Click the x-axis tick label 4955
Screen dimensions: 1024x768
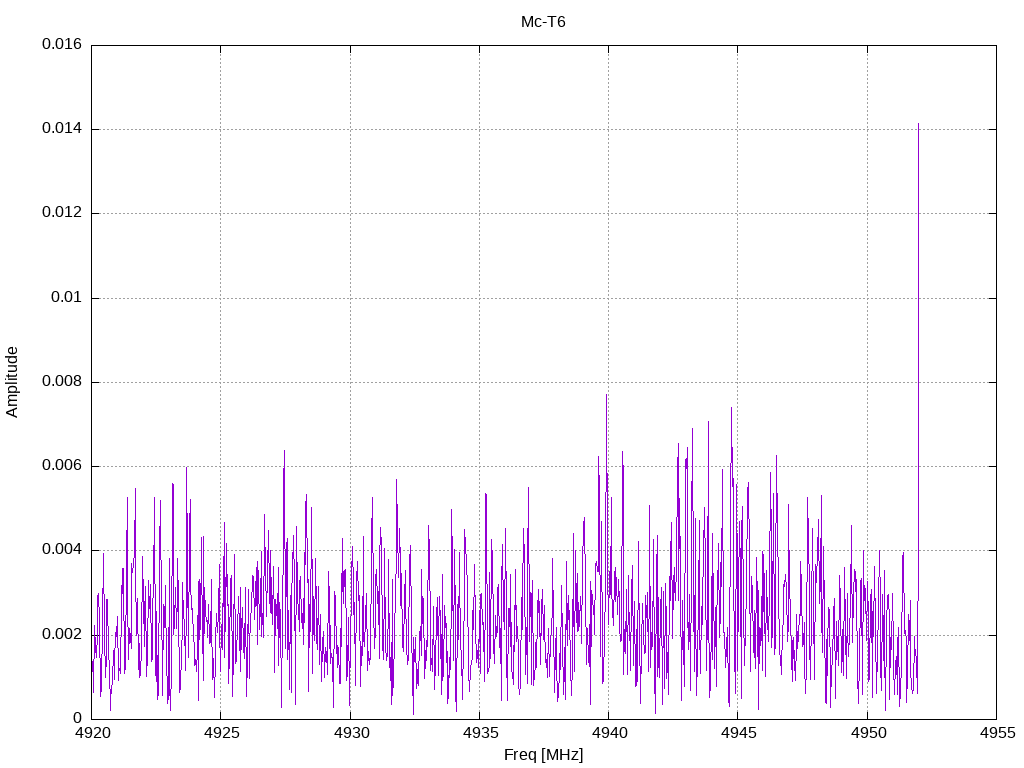996,734
